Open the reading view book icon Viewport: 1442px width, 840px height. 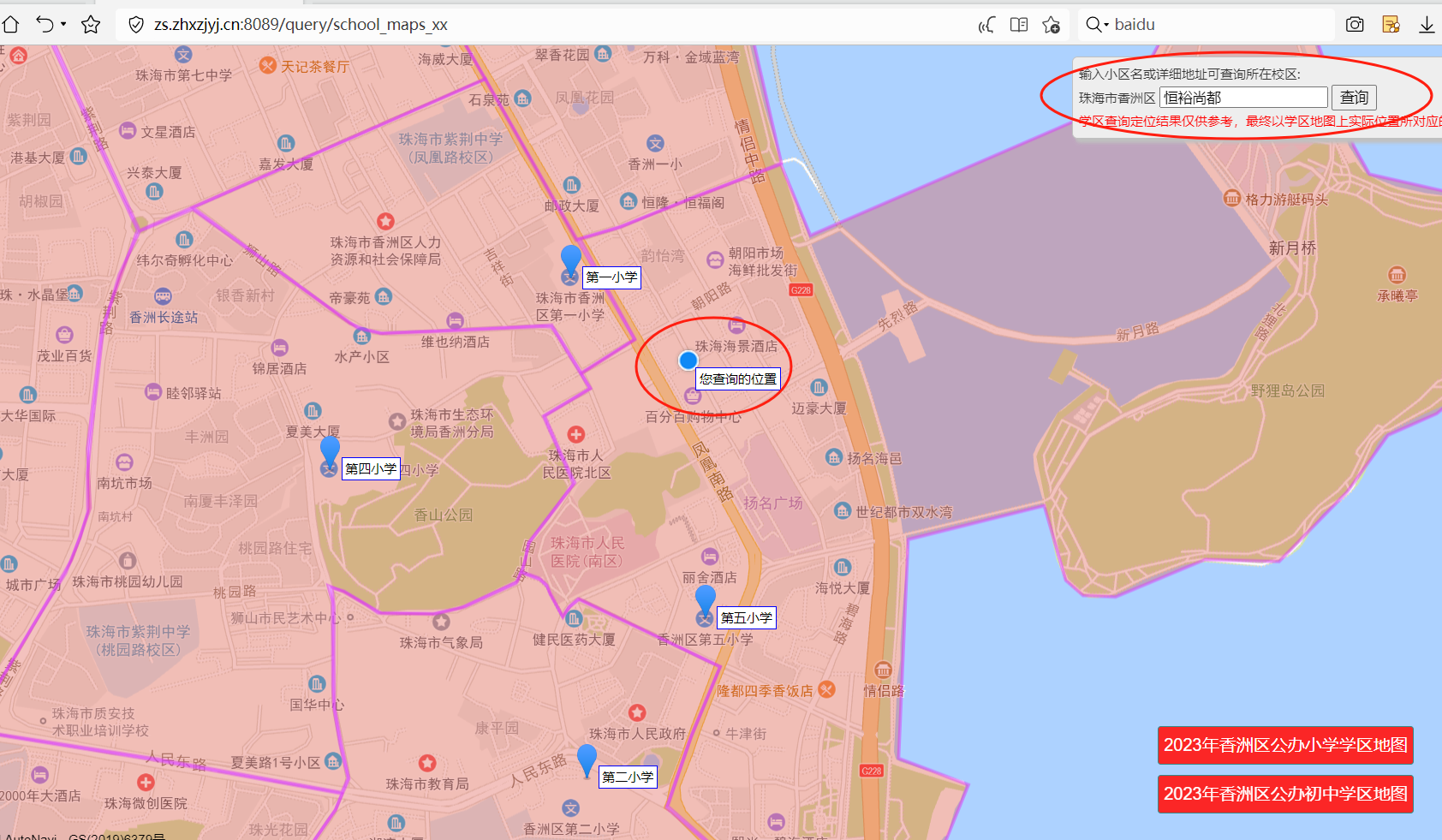(x=1018, y=25)
